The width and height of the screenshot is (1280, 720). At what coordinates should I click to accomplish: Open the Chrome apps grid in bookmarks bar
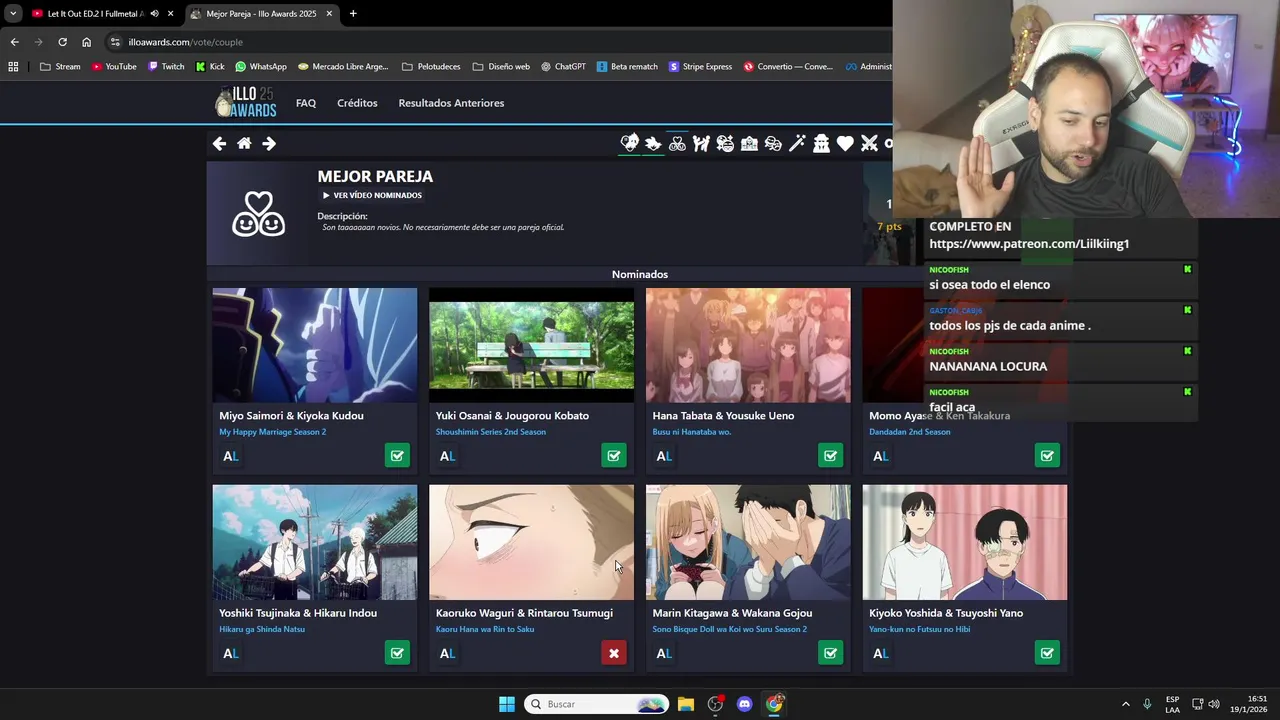coord(13,67)
